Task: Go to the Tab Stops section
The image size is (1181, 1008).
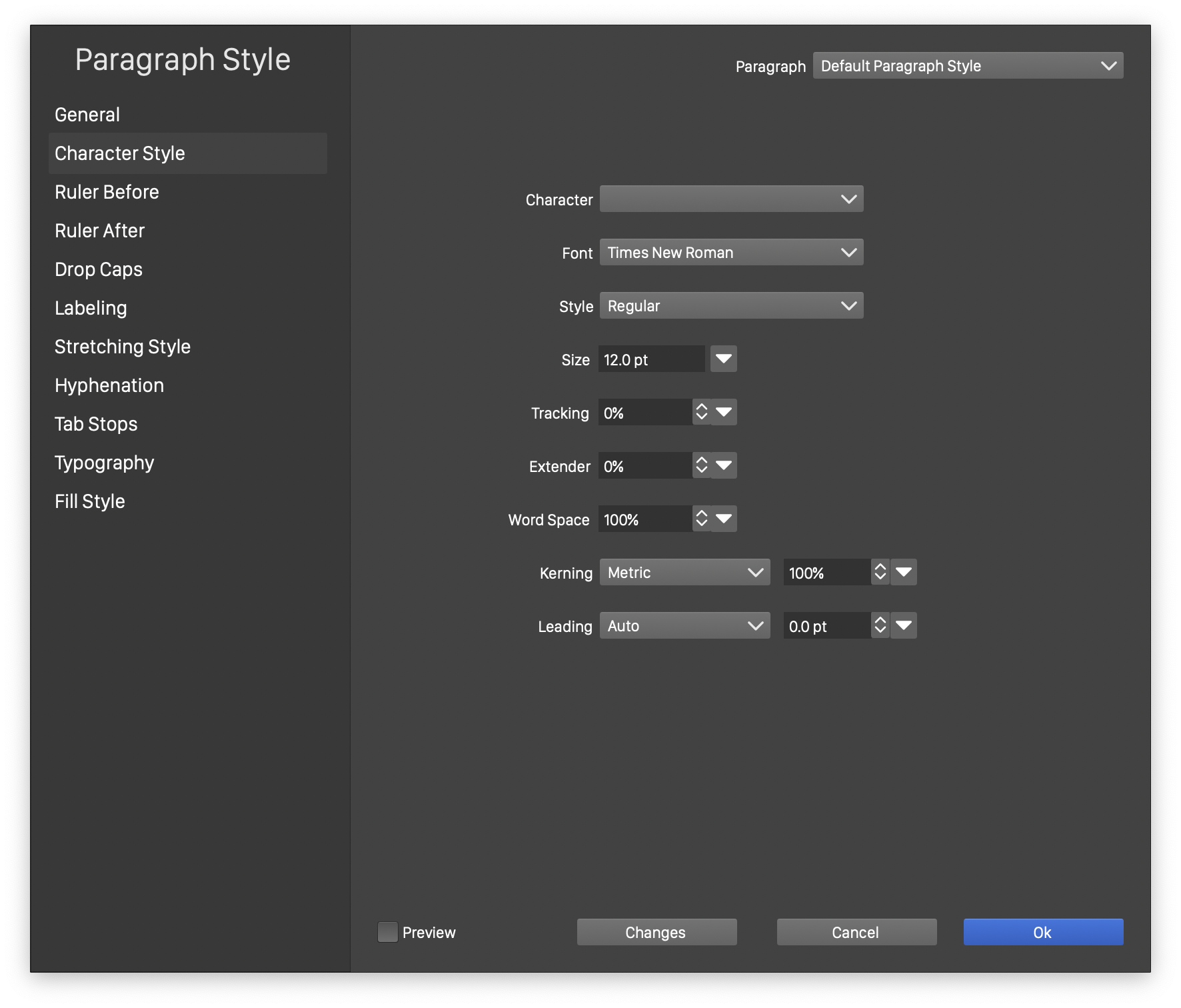Action: [x=96, y=424]
